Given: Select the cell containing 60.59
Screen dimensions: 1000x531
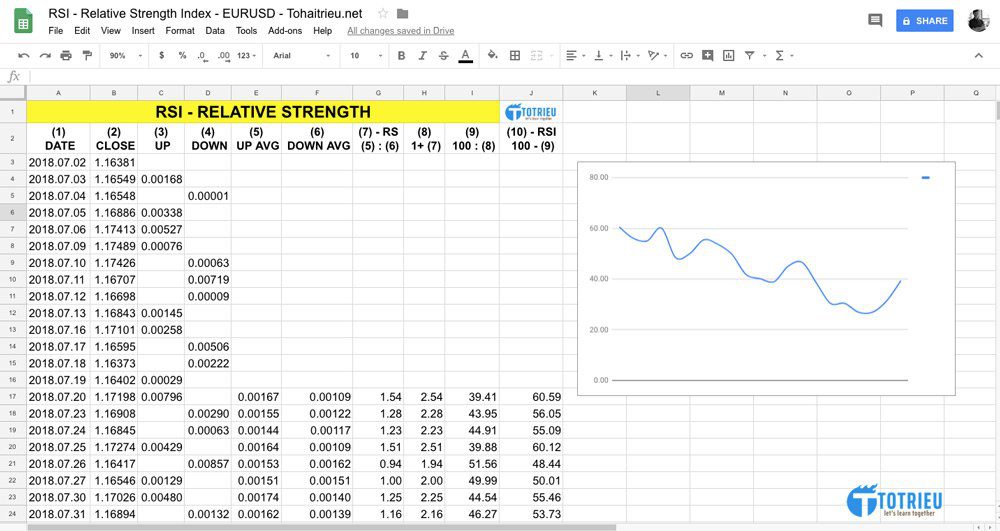Looking at the screenshot, I should (x=531, y=396).
